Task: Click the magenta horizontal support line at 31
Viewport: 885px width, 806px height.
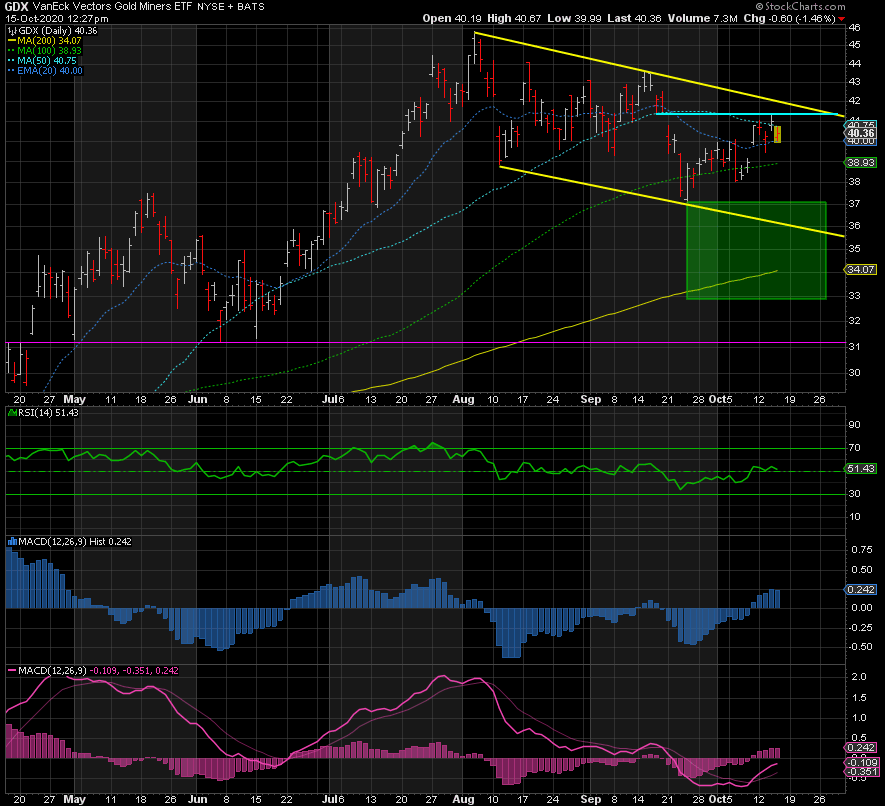Action: coord(426,343)
